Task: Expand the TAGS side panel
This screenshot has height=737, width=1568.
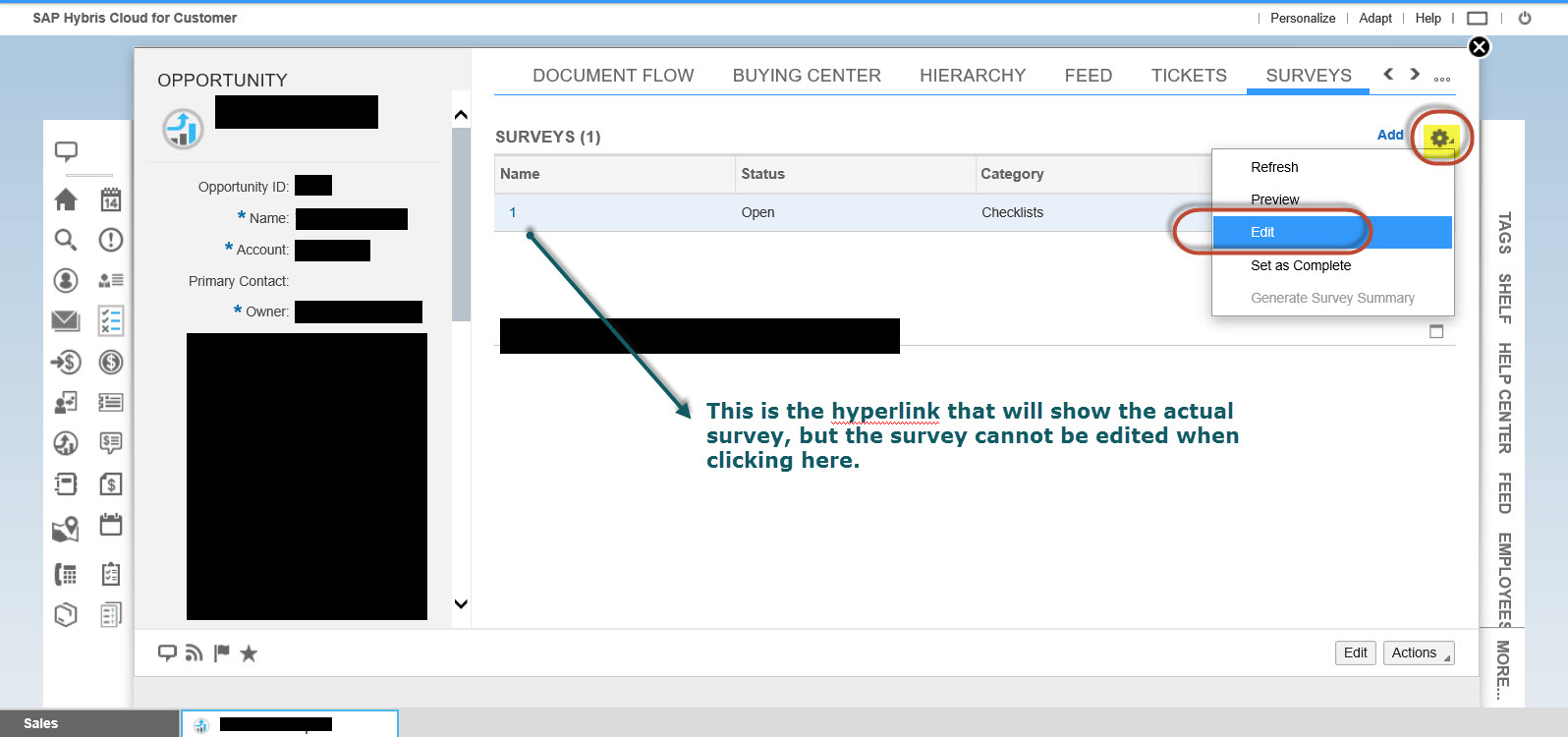Action: click(1504, 233)
